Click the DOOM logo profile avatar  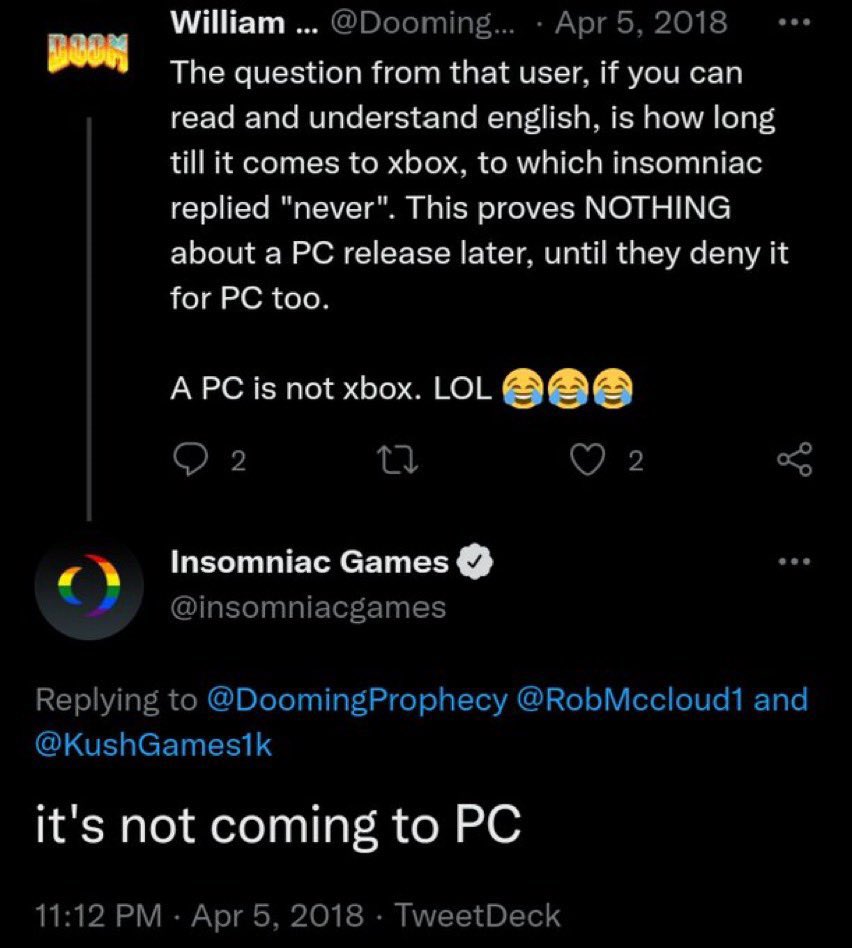point(88,53)
